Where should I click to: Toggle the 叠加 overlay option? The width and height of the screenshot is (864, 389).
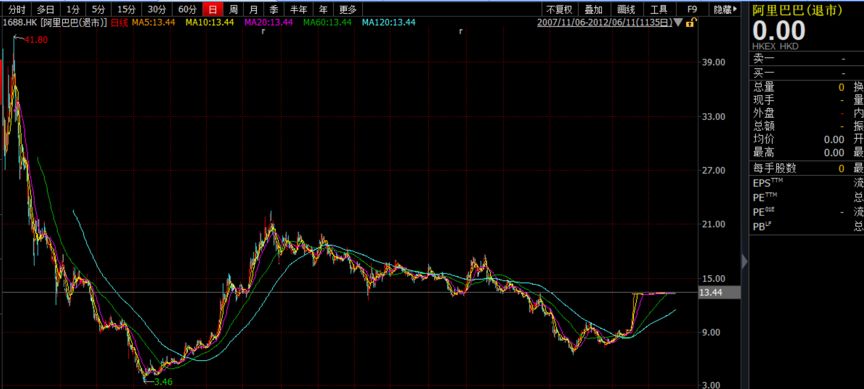pyautogui.click(x=593, y=9)
